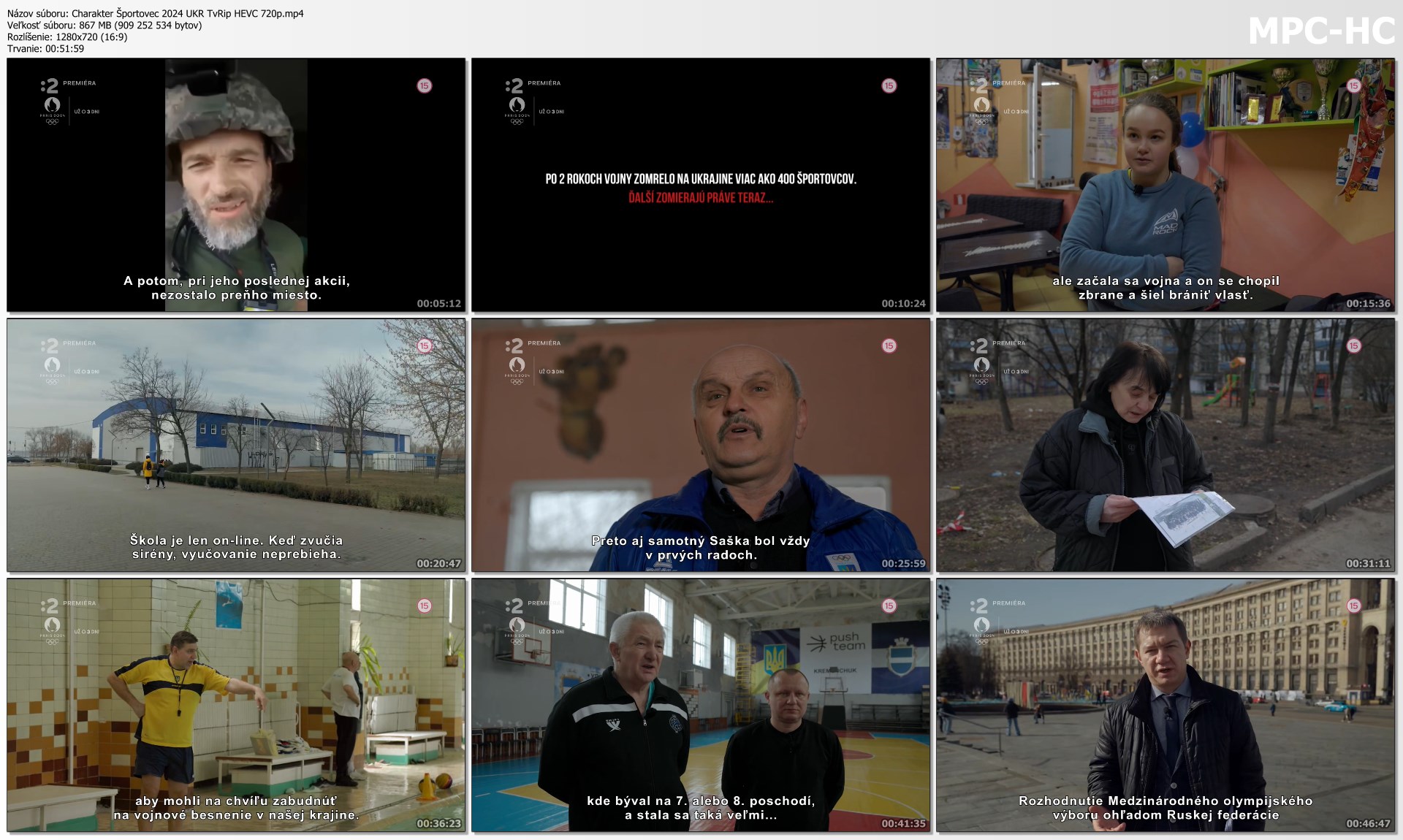Click the age rating 15 badge on the Kyiv square thumbnail
Image resolution: width=1403 pixels, height=840 pixels.
pos(1354,606)
